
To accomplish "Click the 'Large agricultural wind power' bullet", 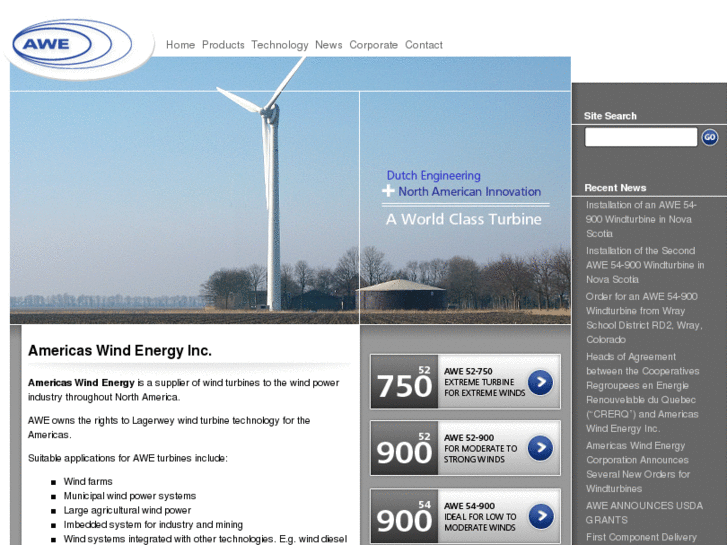I will coord(128,510).
